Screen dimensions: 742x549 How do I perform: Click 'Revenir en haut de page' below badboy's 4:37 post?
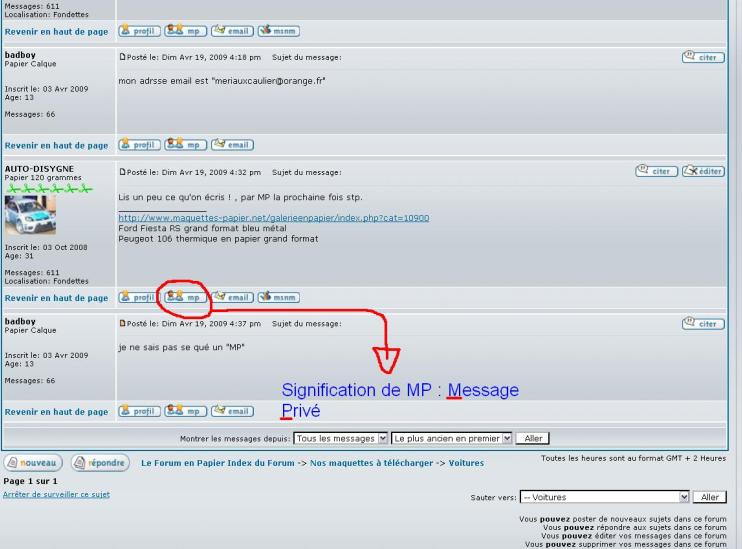click(x=56, y=412)
